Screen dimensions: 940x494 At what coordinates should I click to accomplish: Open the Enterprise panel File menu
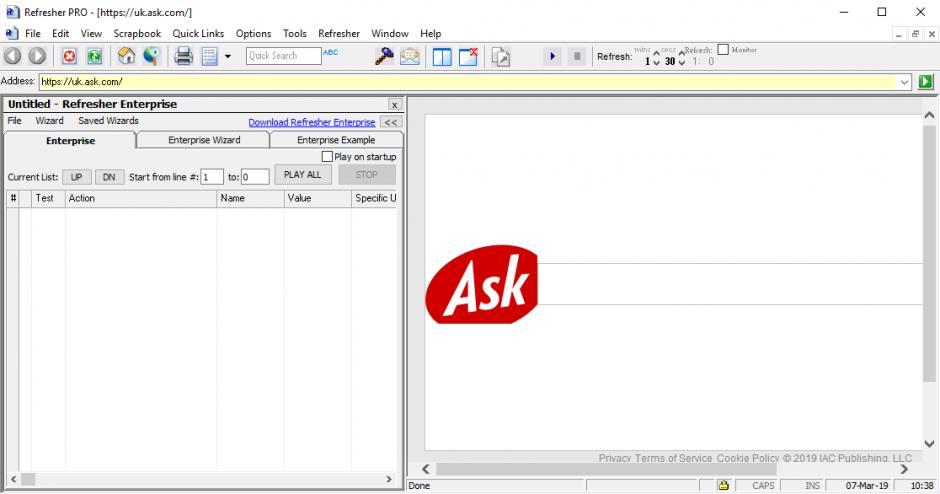14,121
